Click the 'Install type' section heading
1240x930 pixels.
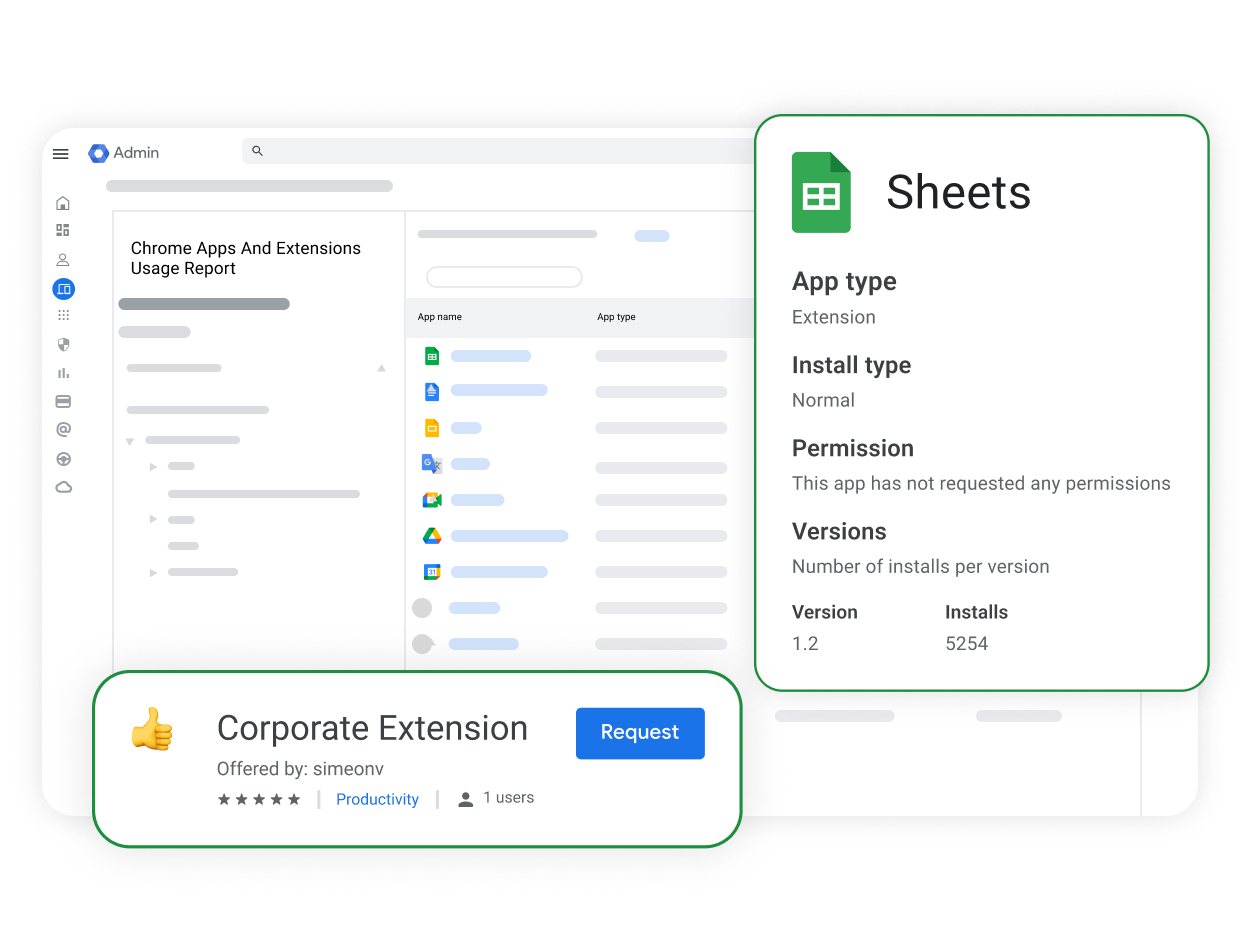click(851, 365)
